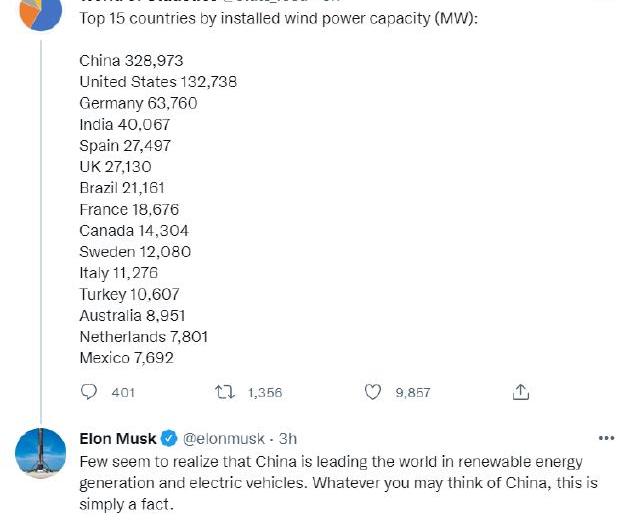The image size is (630, 527).
Task: Click the "Top 15 countries" tweet heading text
Action: (x=278, y=19)
